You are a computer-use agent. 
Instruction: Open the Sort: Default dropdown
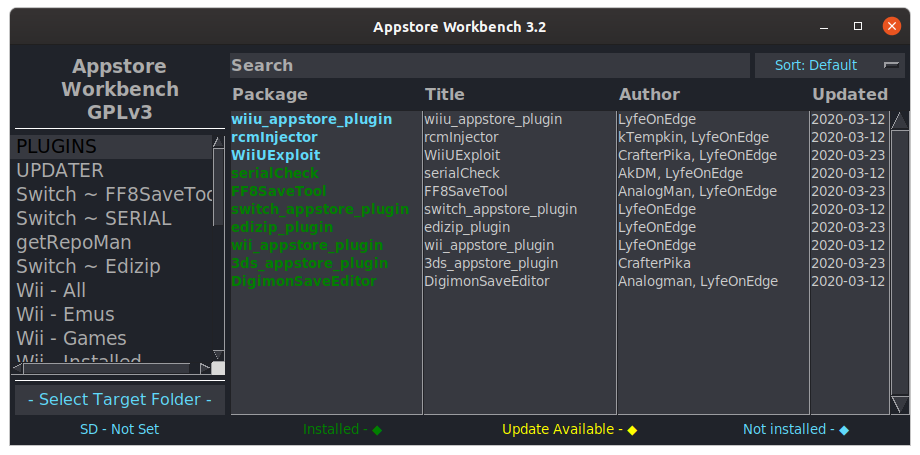(x=830, y=65)
